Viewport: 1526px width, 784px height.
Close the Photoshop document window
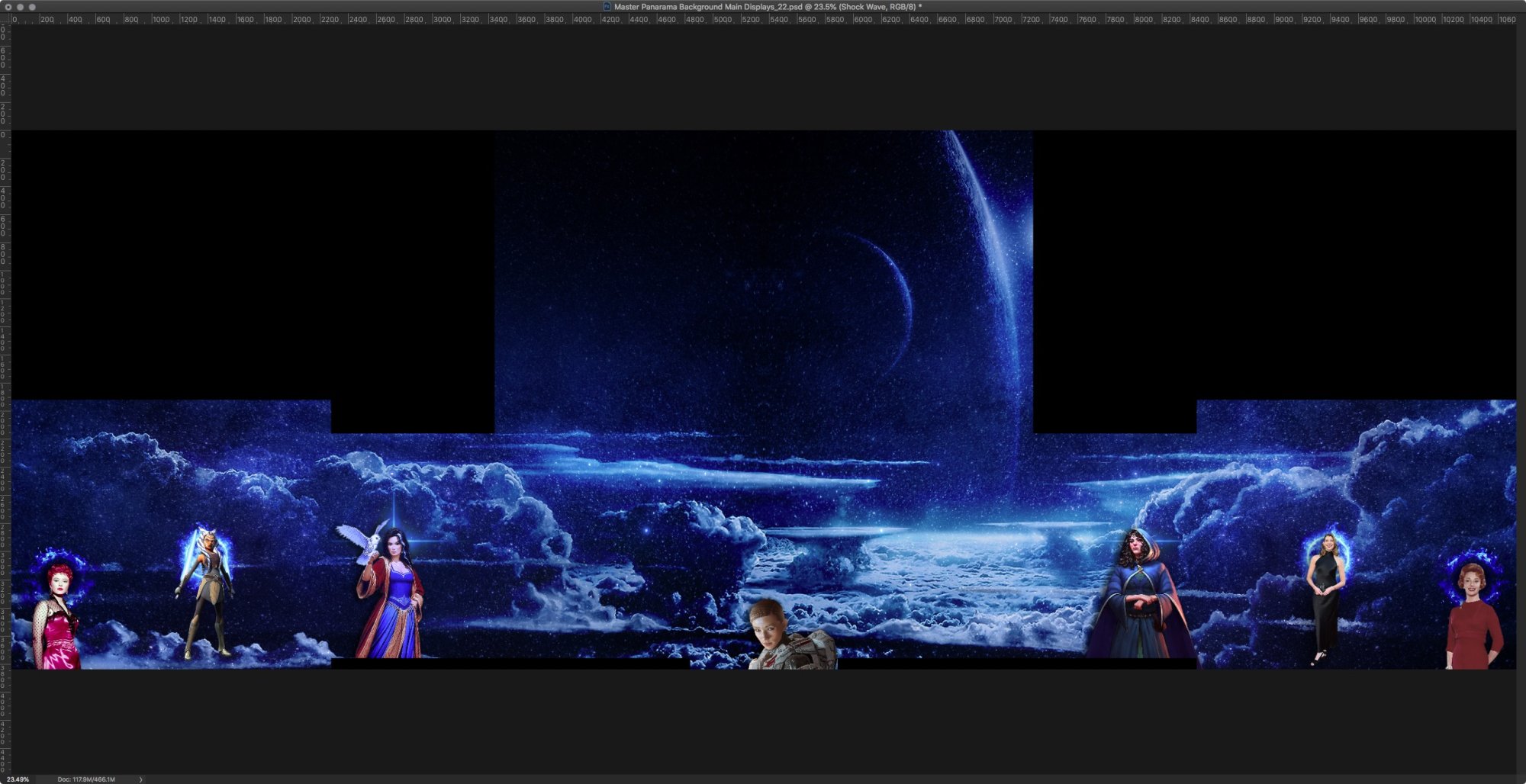(x=8, y=6)
